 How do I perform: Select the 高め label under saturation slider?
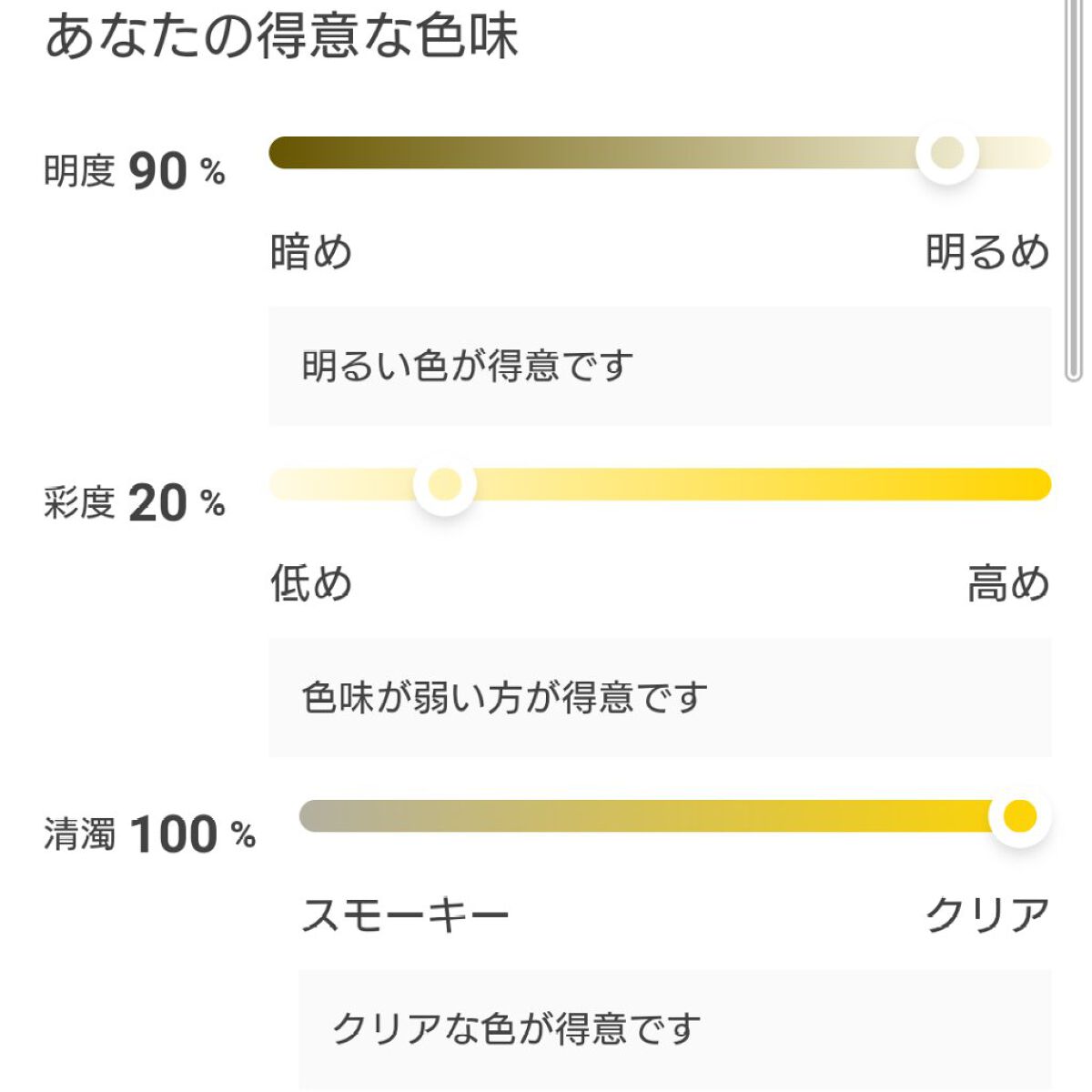[1008, 583]
